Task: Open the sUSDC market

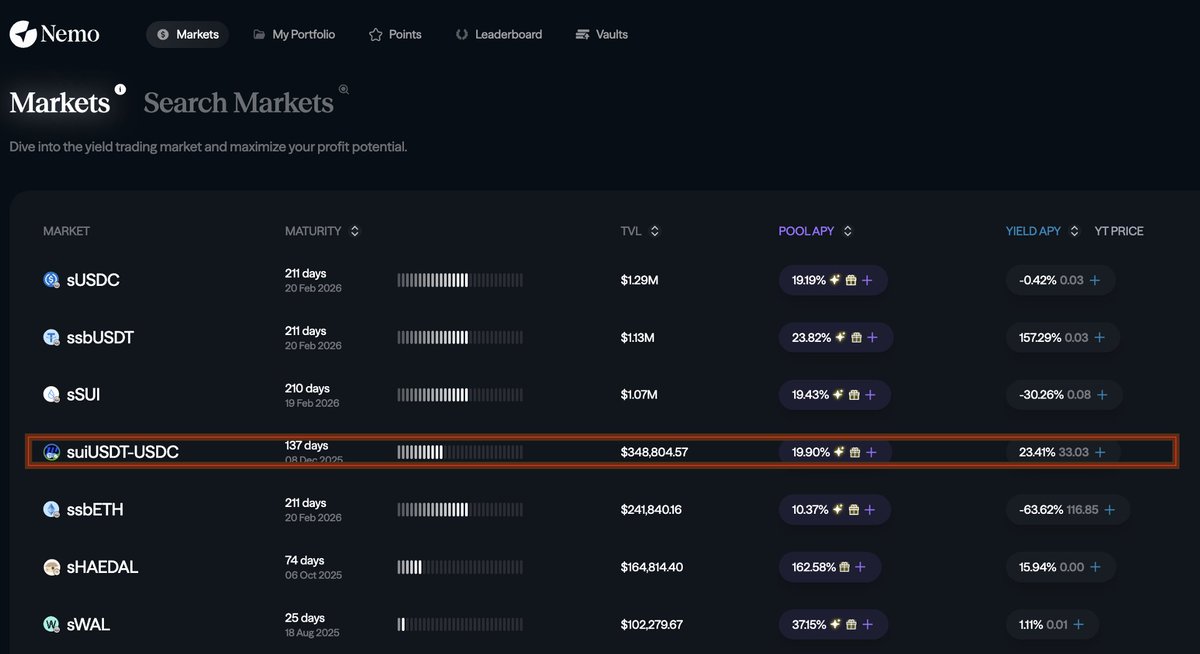Action: pyautogui.click(x=93, y=280)
